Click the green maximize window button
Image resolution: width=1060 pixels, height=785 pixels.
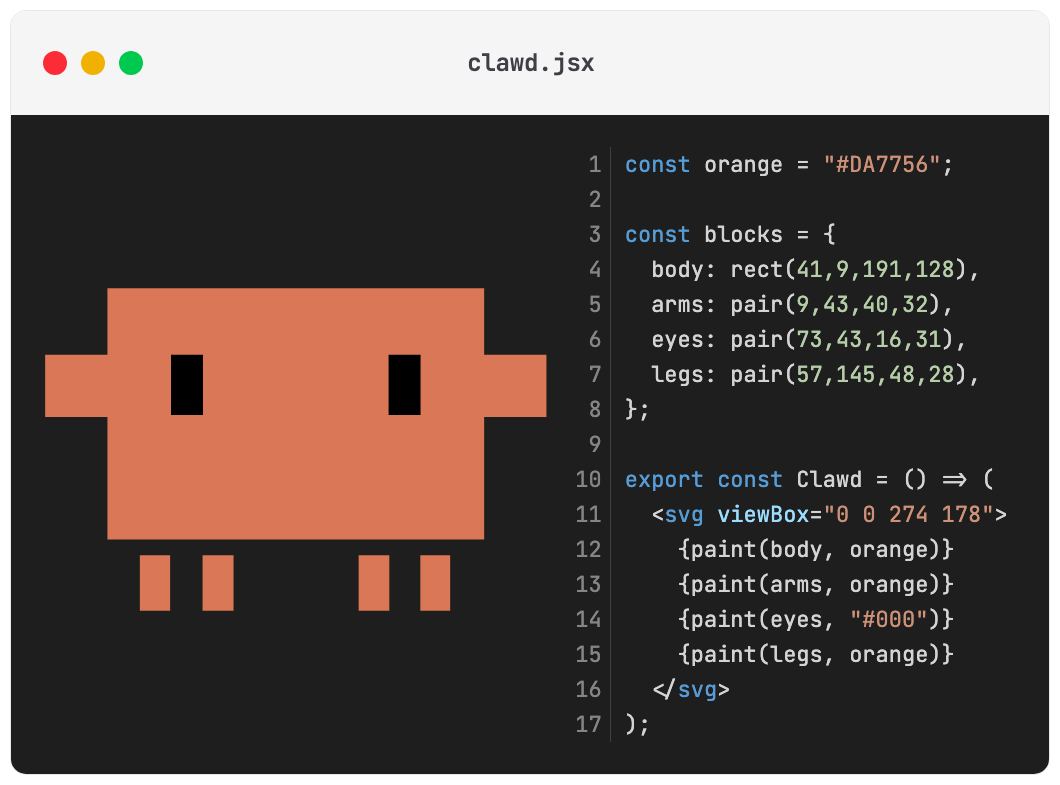click(131, 63)
